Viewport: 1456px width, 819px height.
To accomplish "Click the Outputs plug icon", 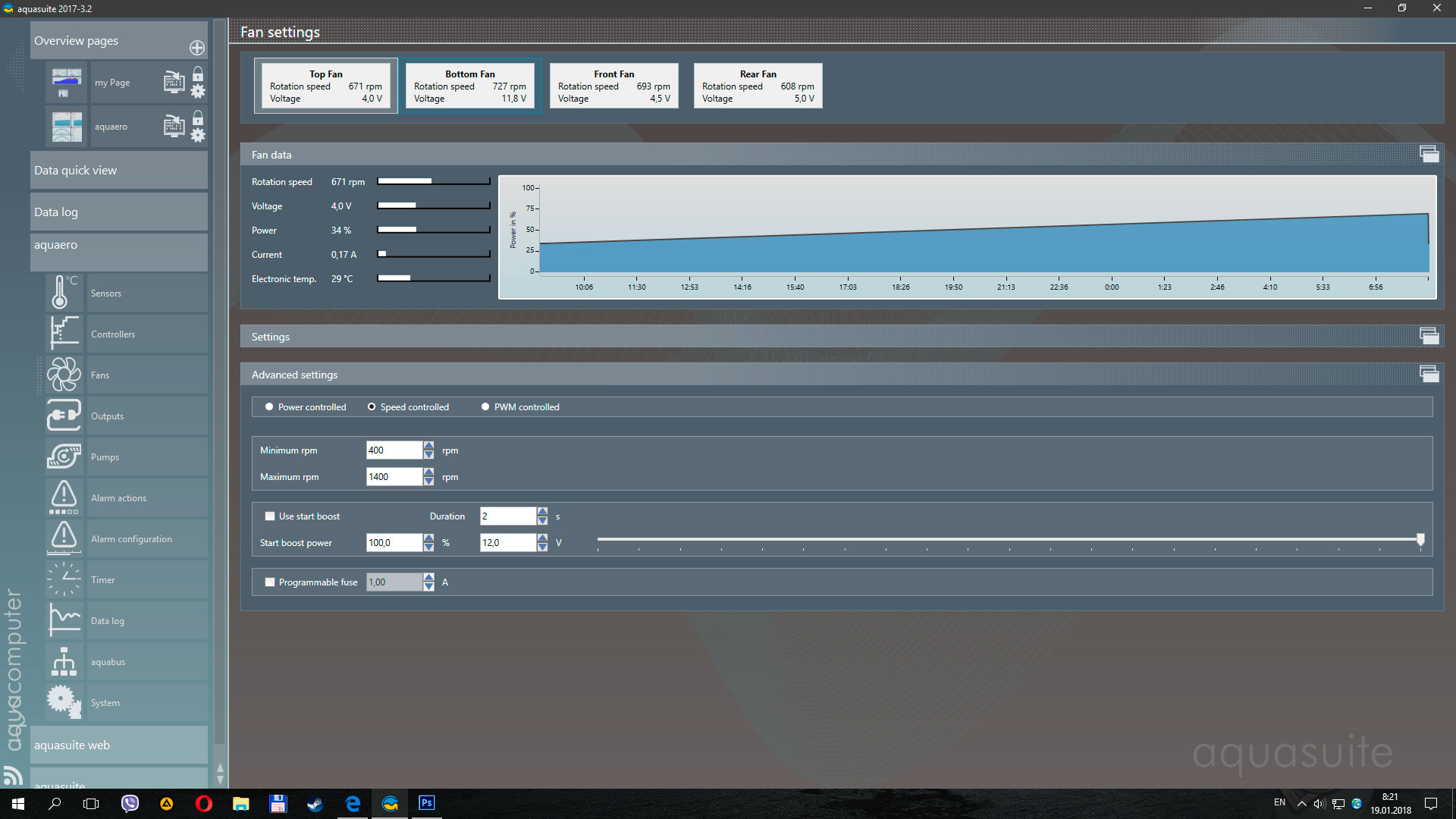I will tap(64, 416).
